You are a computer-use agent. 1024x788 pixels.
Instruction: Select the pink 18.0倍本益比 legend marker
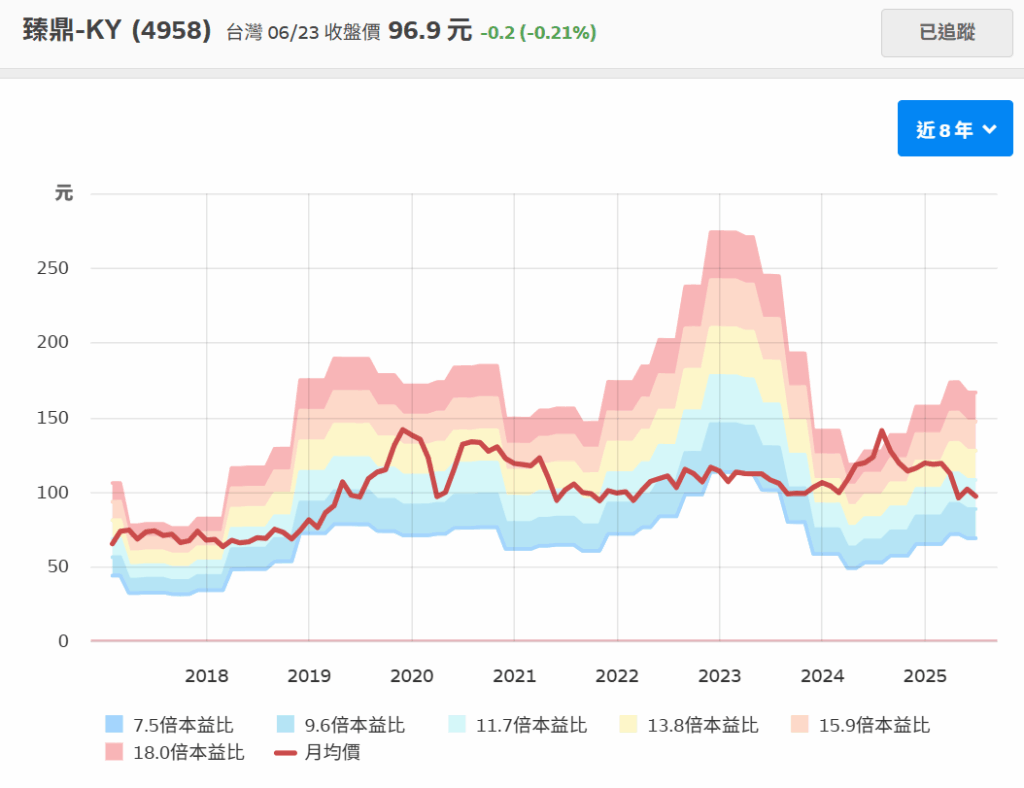(x=114, y=752)
